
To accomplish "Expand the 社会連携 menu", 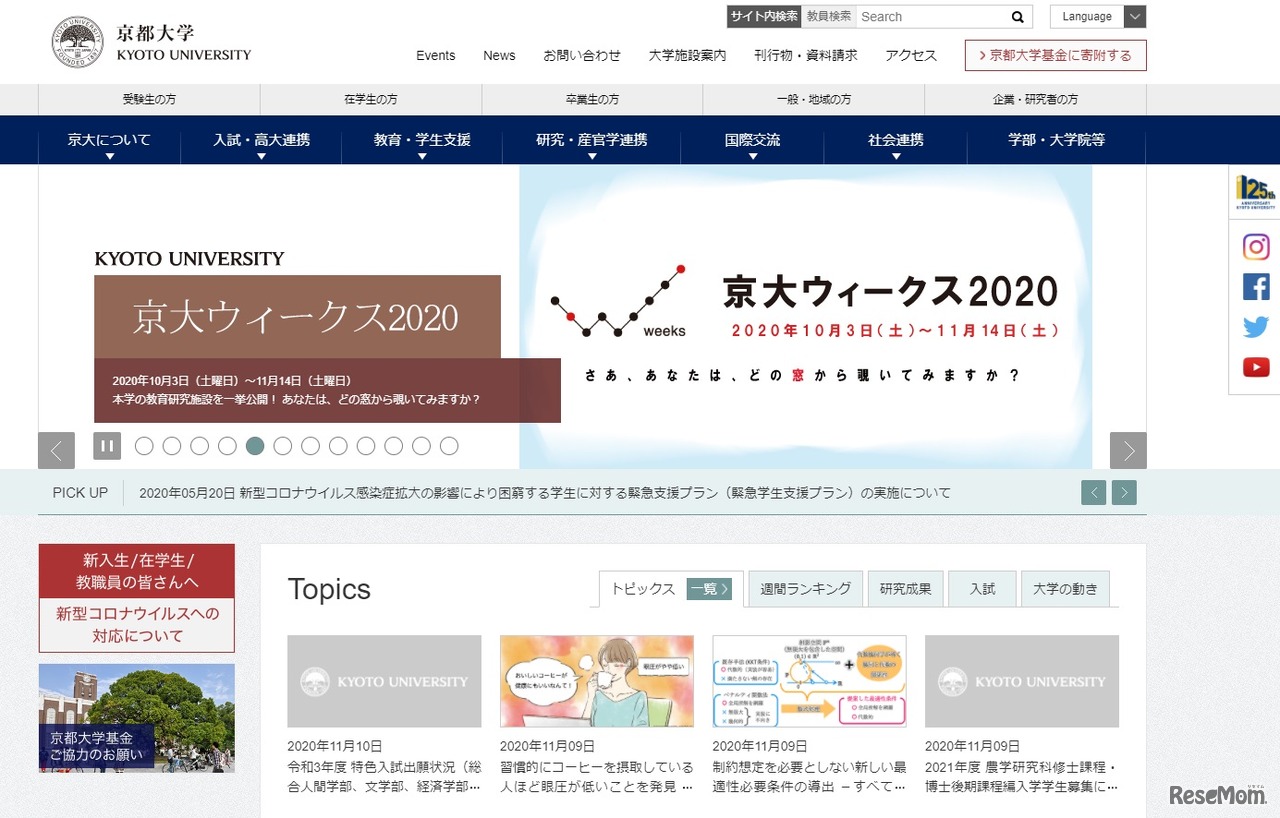I will click(x=895, y=140).
